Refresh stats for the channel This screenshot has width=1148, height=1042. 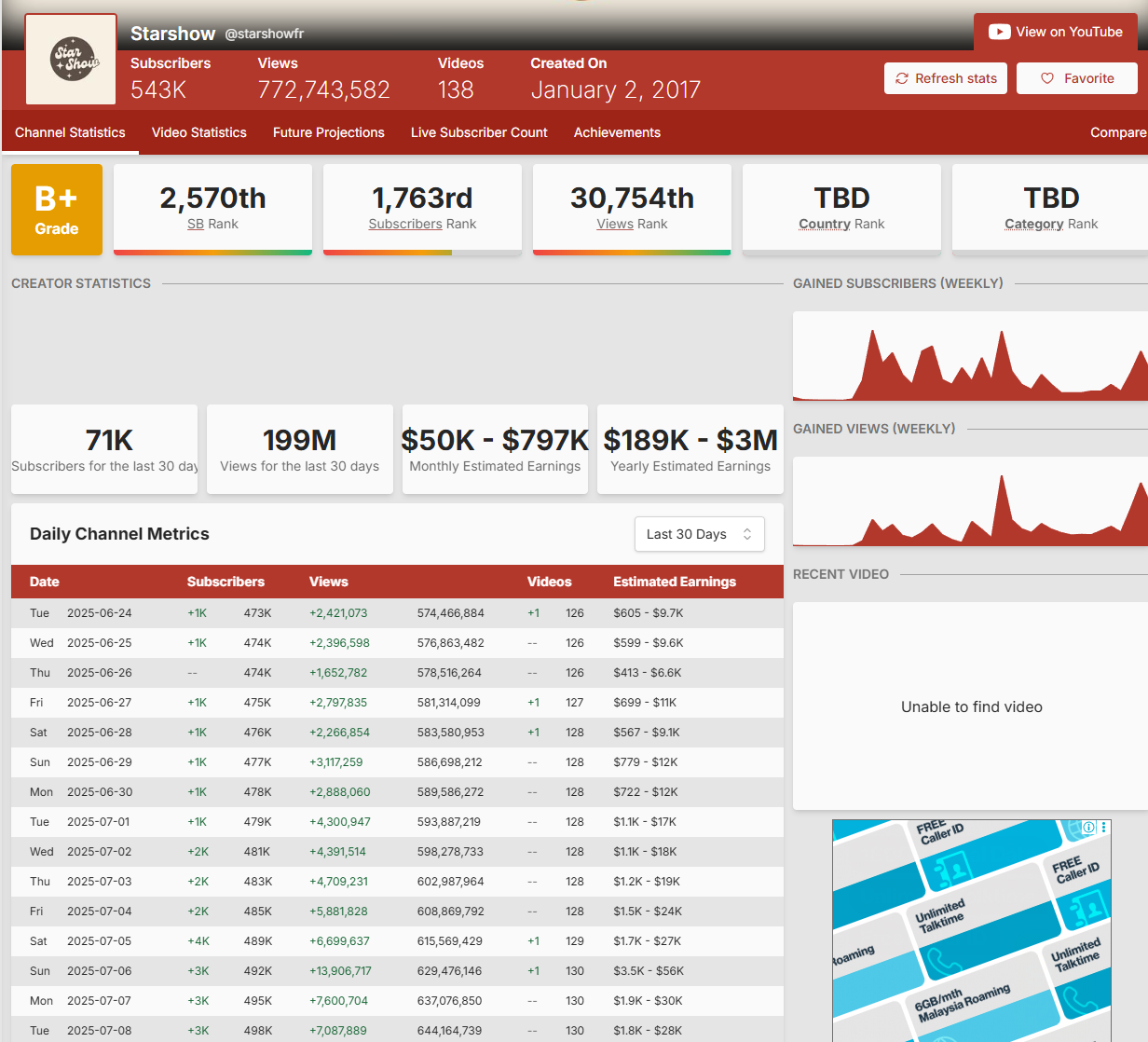pos(946,78)
